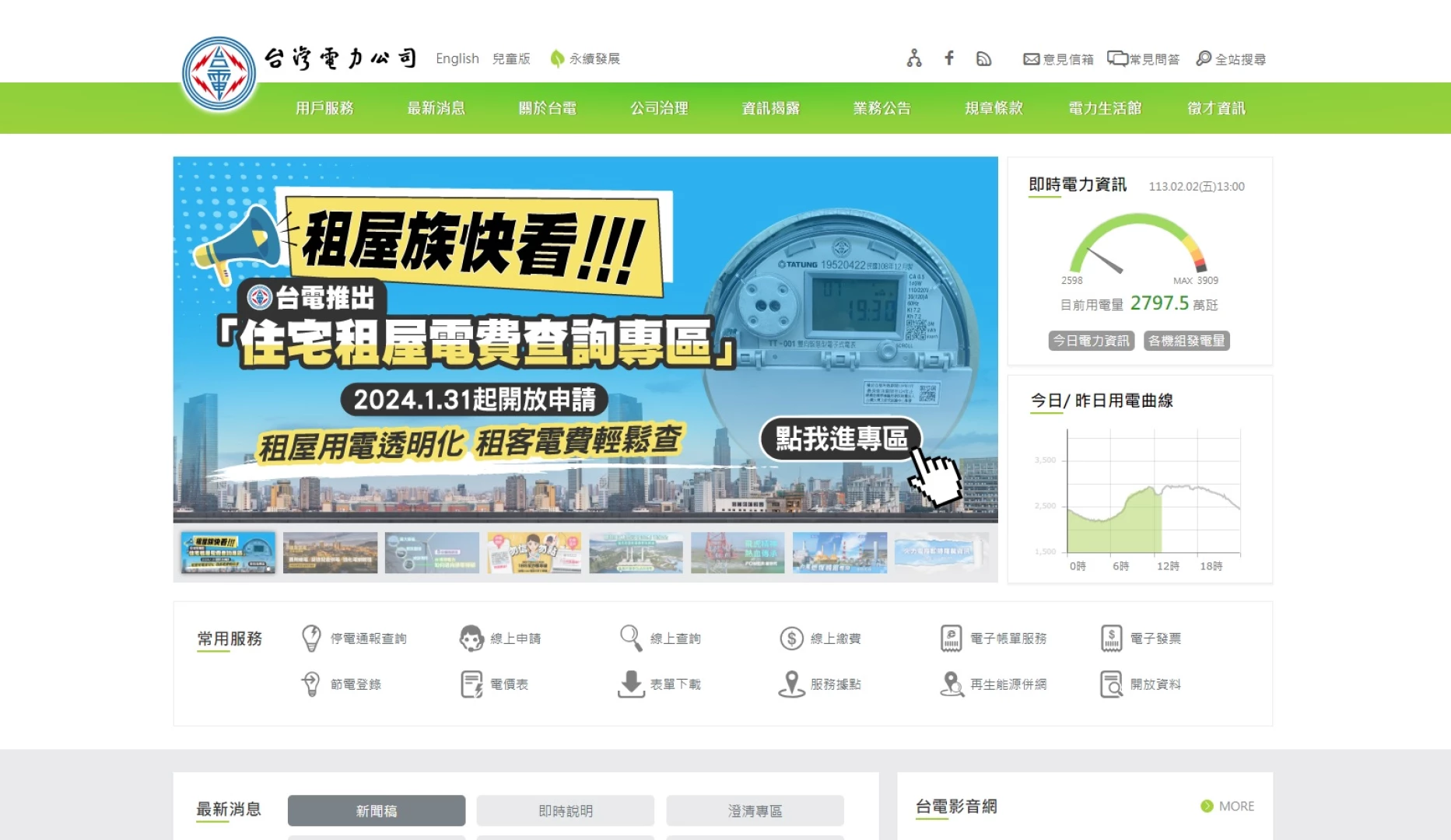Screen dimensions: 1451x840
Task: Open the RSS feed icon
Action: (x=983, y=59)
